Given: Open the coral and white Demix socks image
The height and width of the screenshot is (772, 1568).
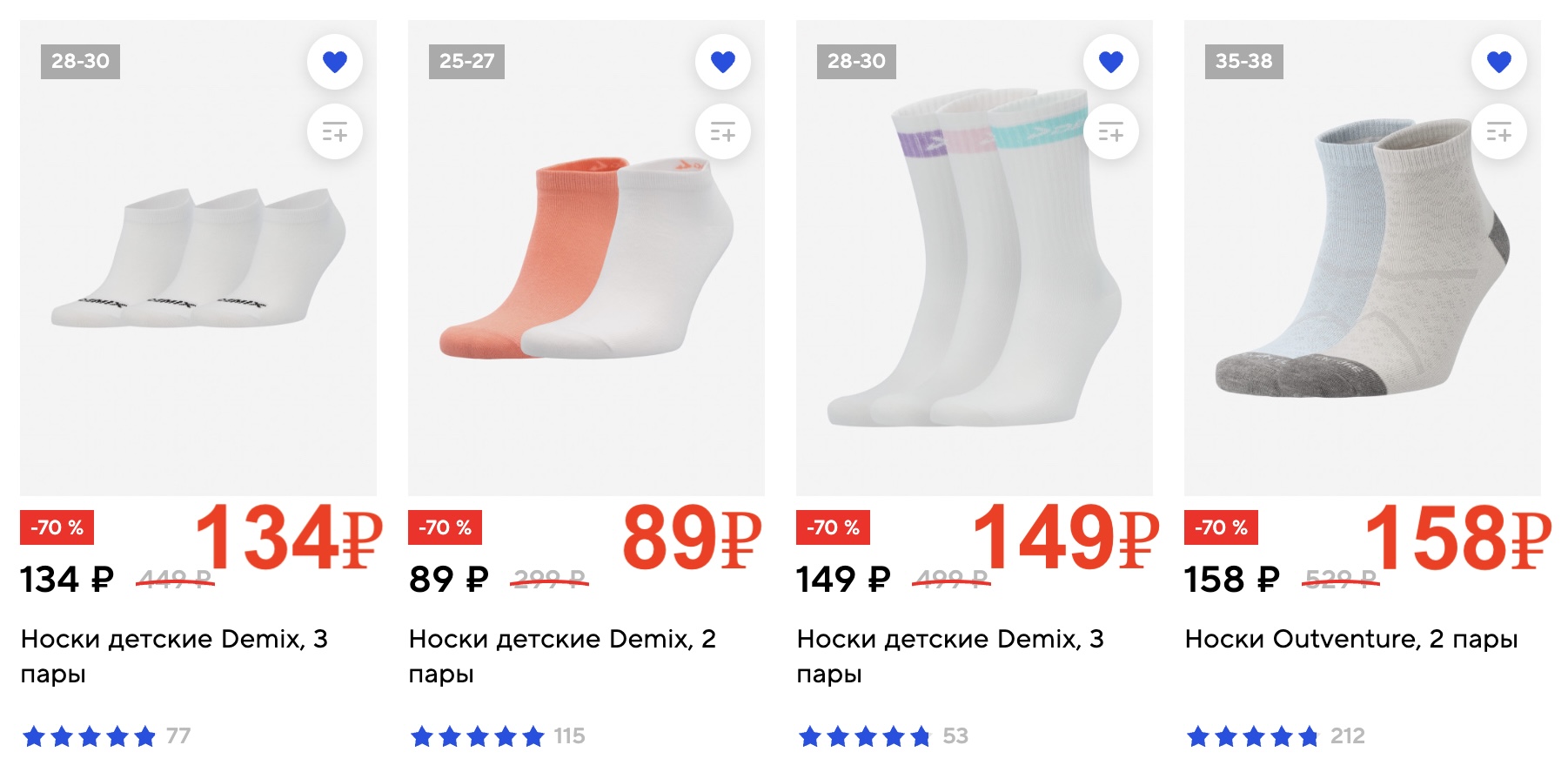Looking at the screenshot, I should (586, 261).
